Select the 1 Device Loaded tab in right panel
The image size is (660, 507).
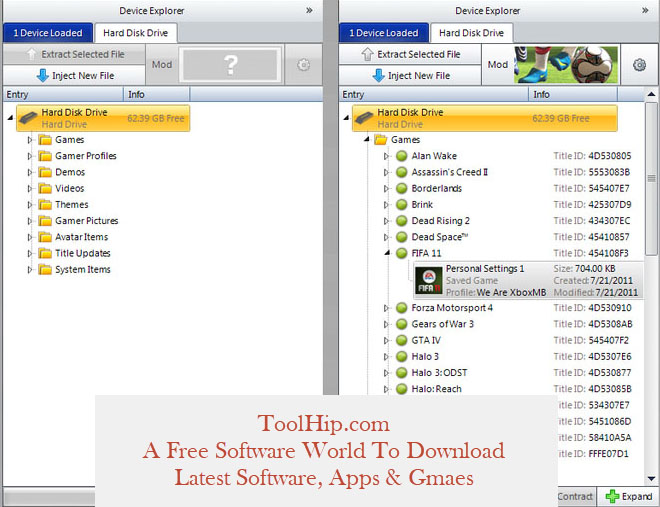click(x=384, y=33)
